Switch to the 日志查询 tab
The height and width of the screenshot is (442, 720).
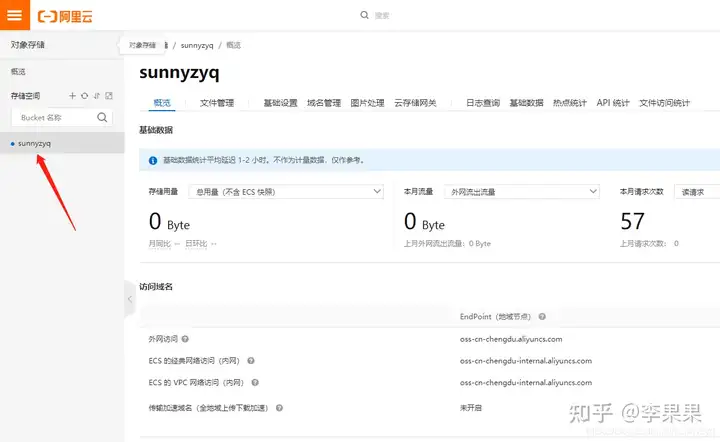[483, 103]
